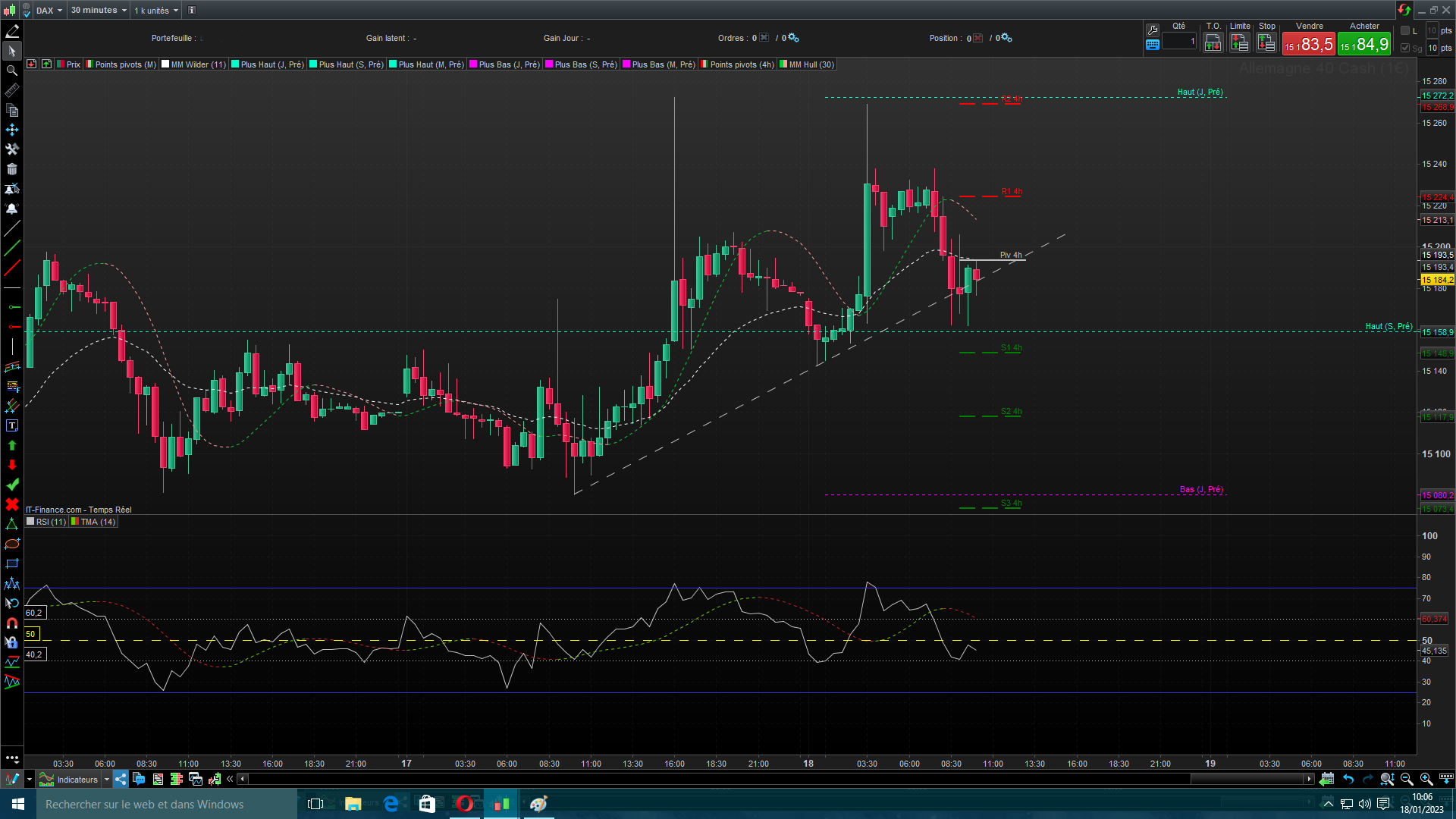Select the MM Hull (30) indicator label
This screenshot has width=1456, height=819.
(x=811, y=64)
